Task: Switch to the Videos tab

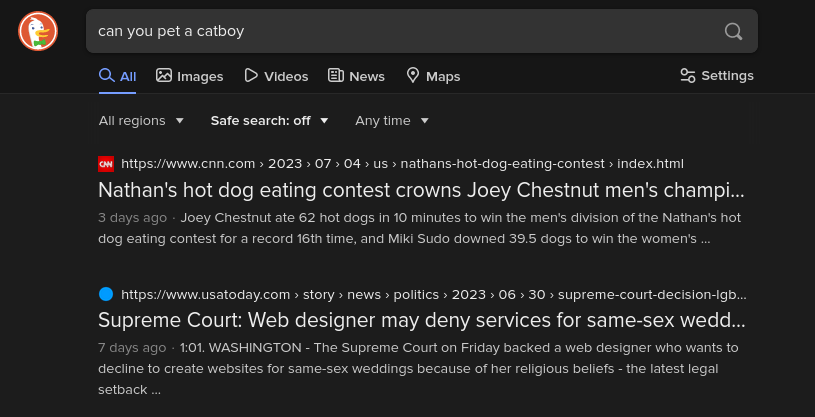Action: pyautogui.click(x=276, y=76)
